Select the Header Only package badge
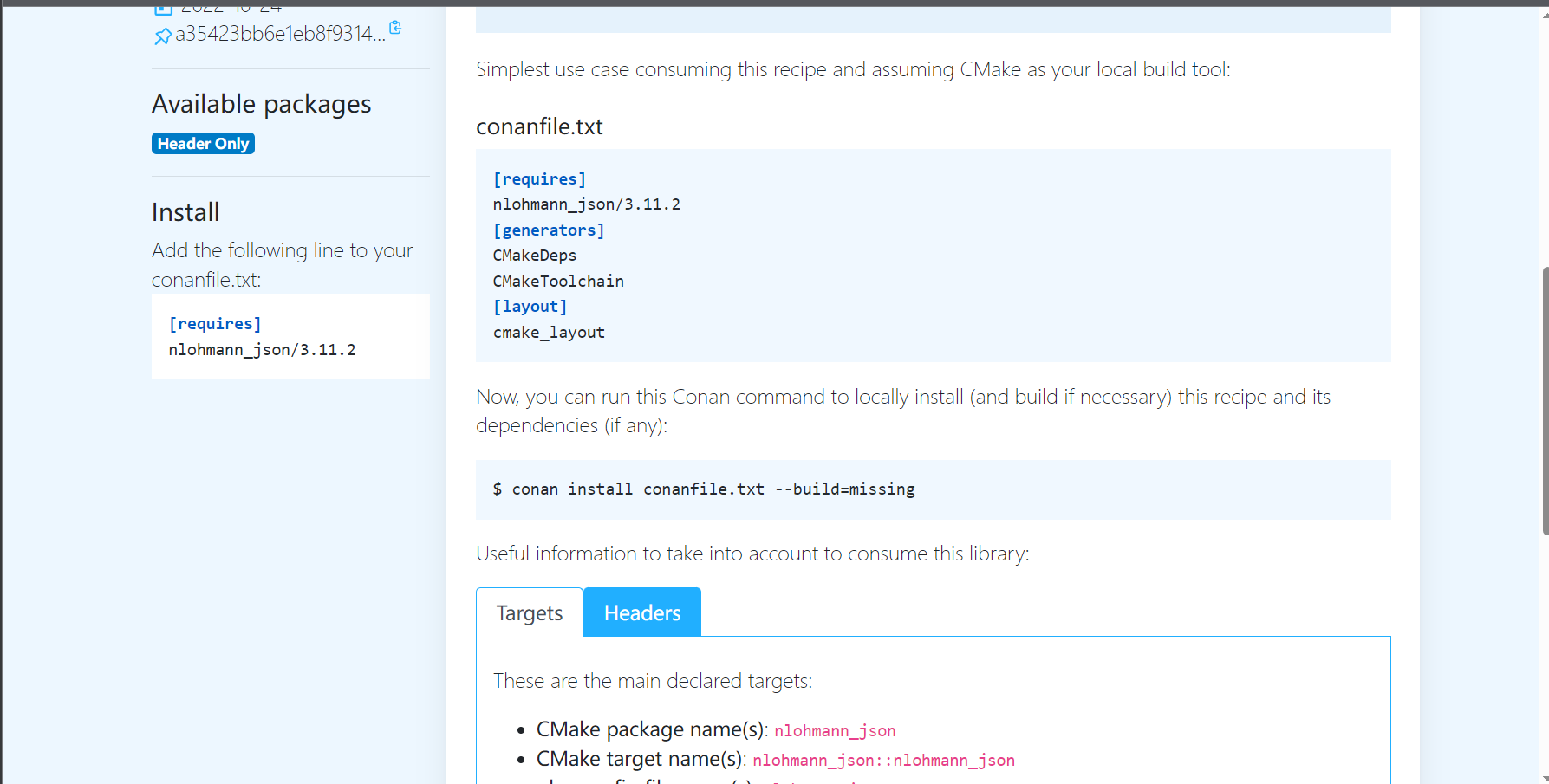The height and width of the screenshot is (784, 1549). coord(203,143)
